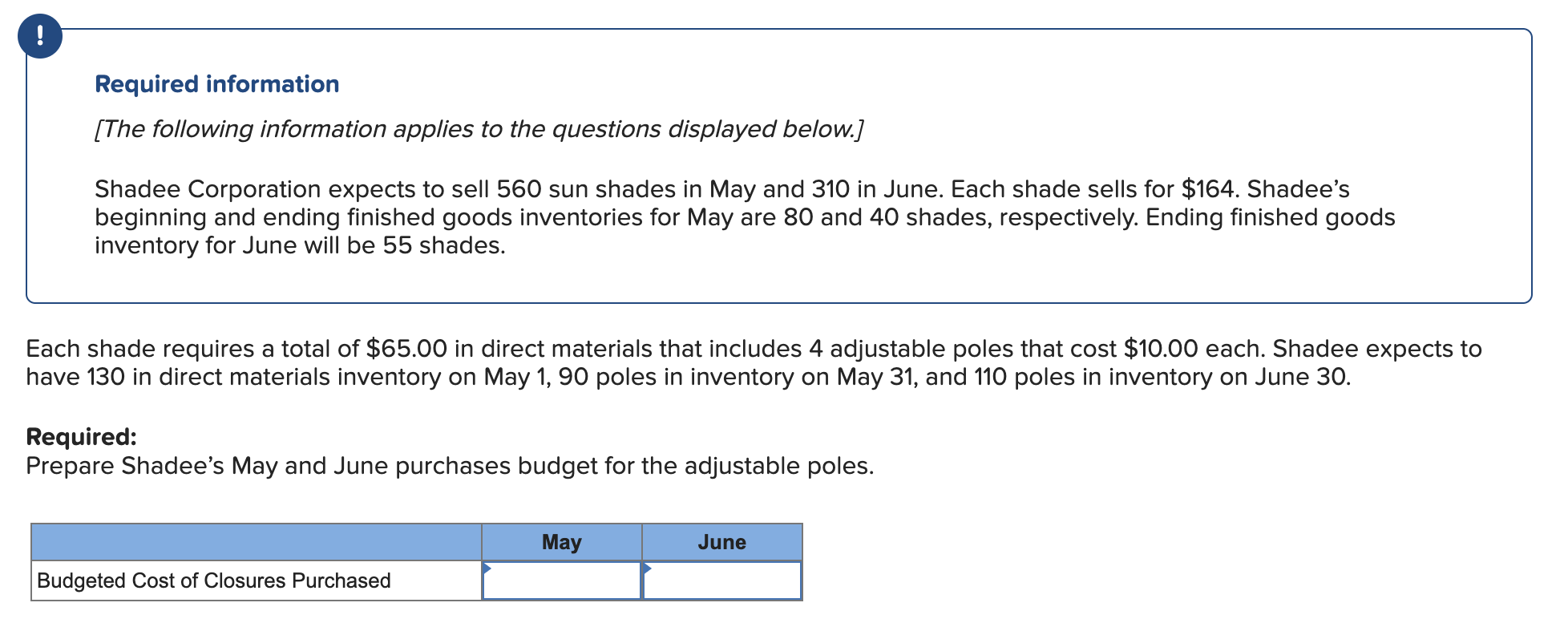This screenshot has width=1568, height=627.
Task: Click the inventory for June 55 shades line
Action: [x=300, y=245]
